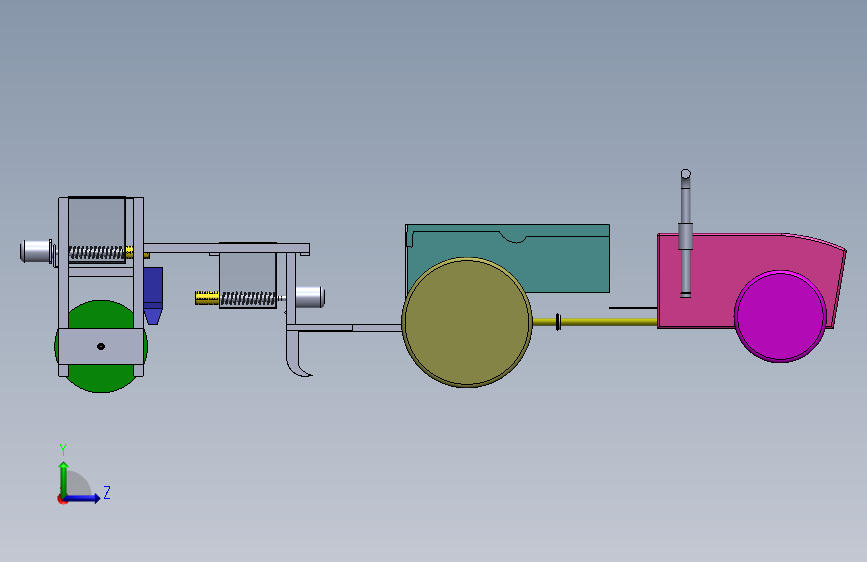Image resolution: width=867 pixels, height=562 pixels.
Task: Select the large olive wheel
Action: pos(467,322)
